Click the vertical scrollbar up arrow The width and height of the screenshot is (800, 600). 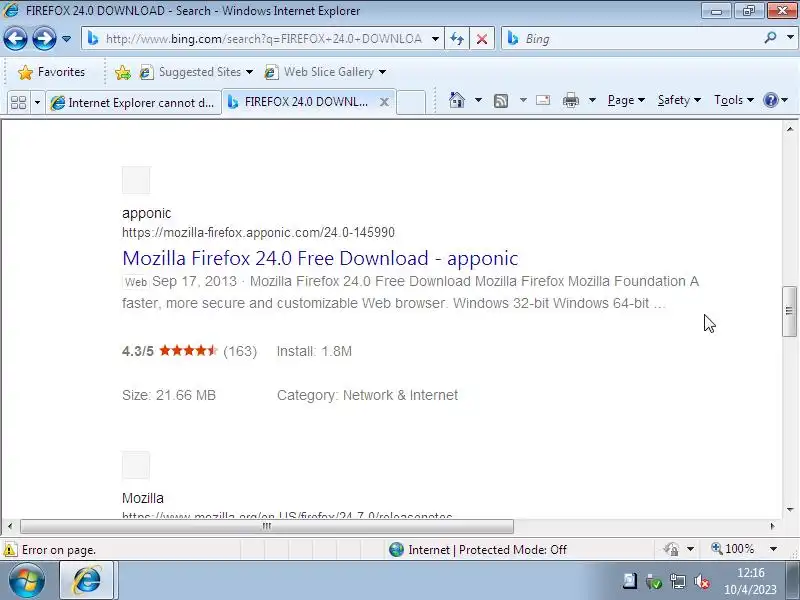click(x=789, y=129)
